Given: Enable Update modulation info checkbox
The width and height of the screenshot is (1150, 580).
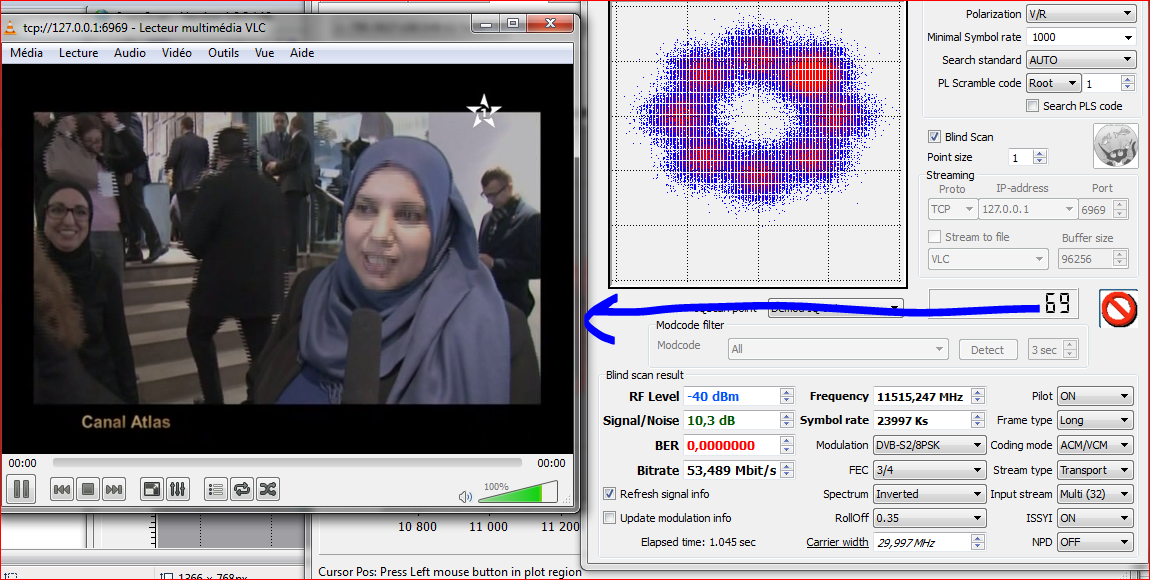Looking at the screenshot, I should click(610, 518).
